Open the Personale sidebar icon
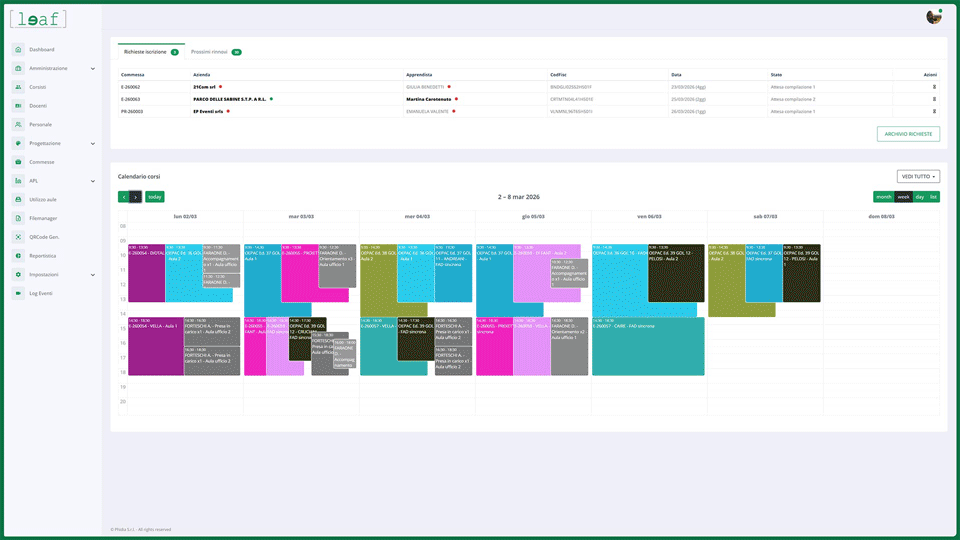The image size is (960, 540). (x=18, y=124)
